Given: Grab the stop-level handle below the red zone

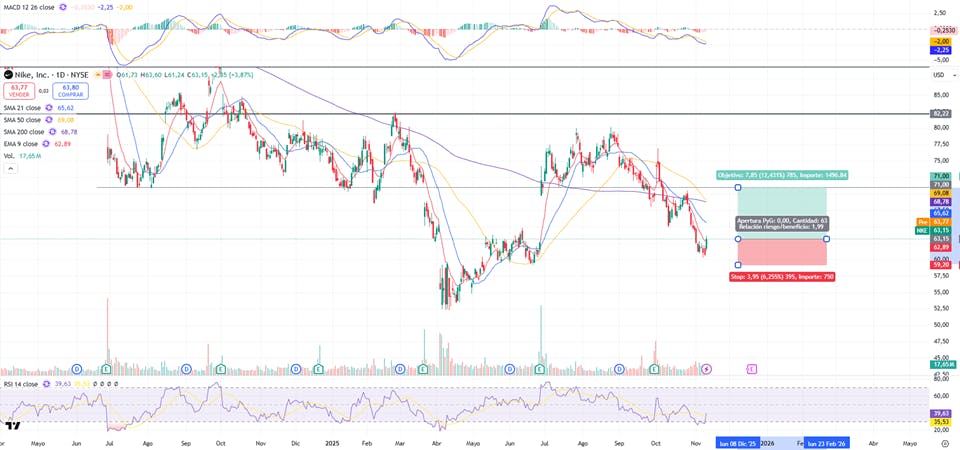Looking at the screenshot, I should tap(738, 265).
